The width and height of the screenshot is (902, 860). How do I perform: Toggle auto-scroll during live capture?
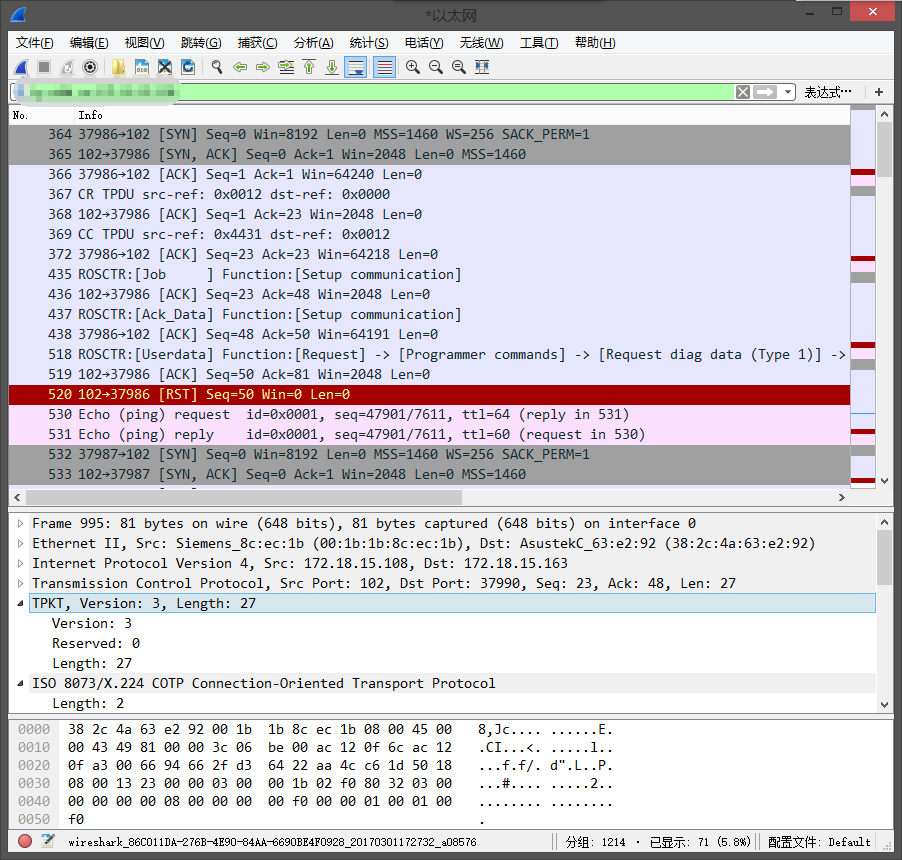(355, 67)
